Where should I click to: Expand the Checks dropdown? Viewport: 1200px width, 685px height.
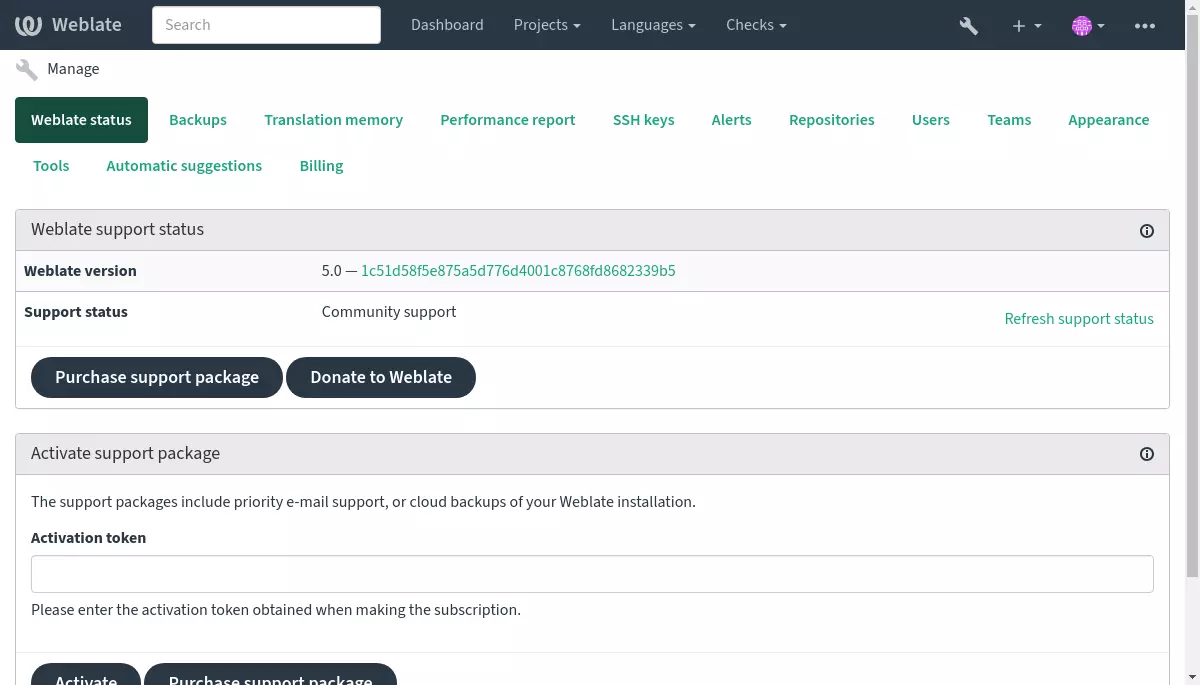[756, 25]
